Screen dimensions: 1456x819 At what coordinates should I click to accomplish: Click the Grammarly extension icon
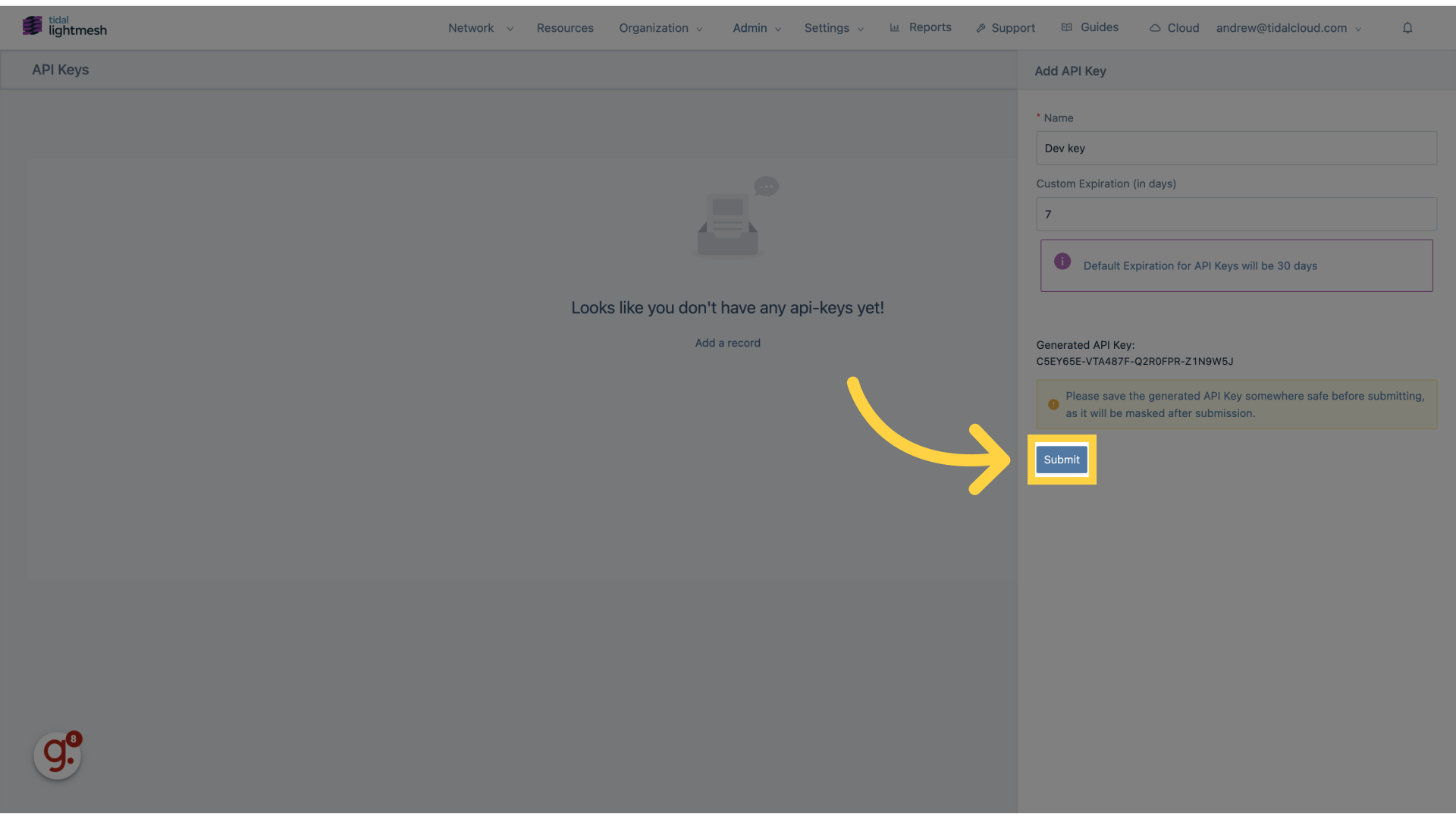coord(57,755)
